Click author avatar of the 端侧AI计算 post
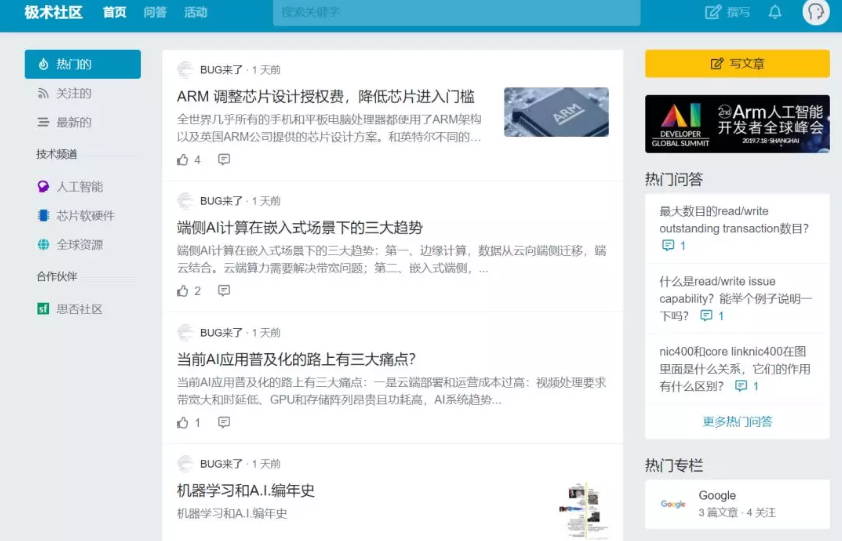The image size is (842, 541). tap(185, 201)
